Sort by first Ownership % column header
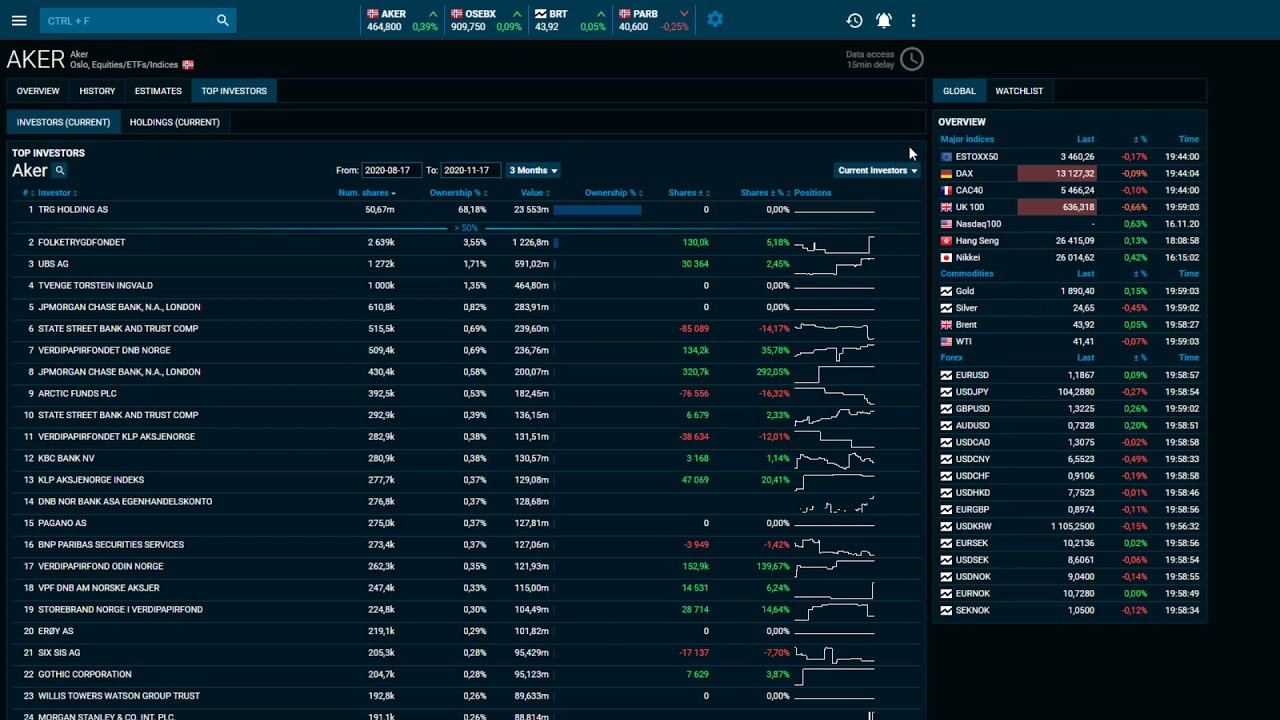This screenshot has width=1280, height=720. [458, 193]
